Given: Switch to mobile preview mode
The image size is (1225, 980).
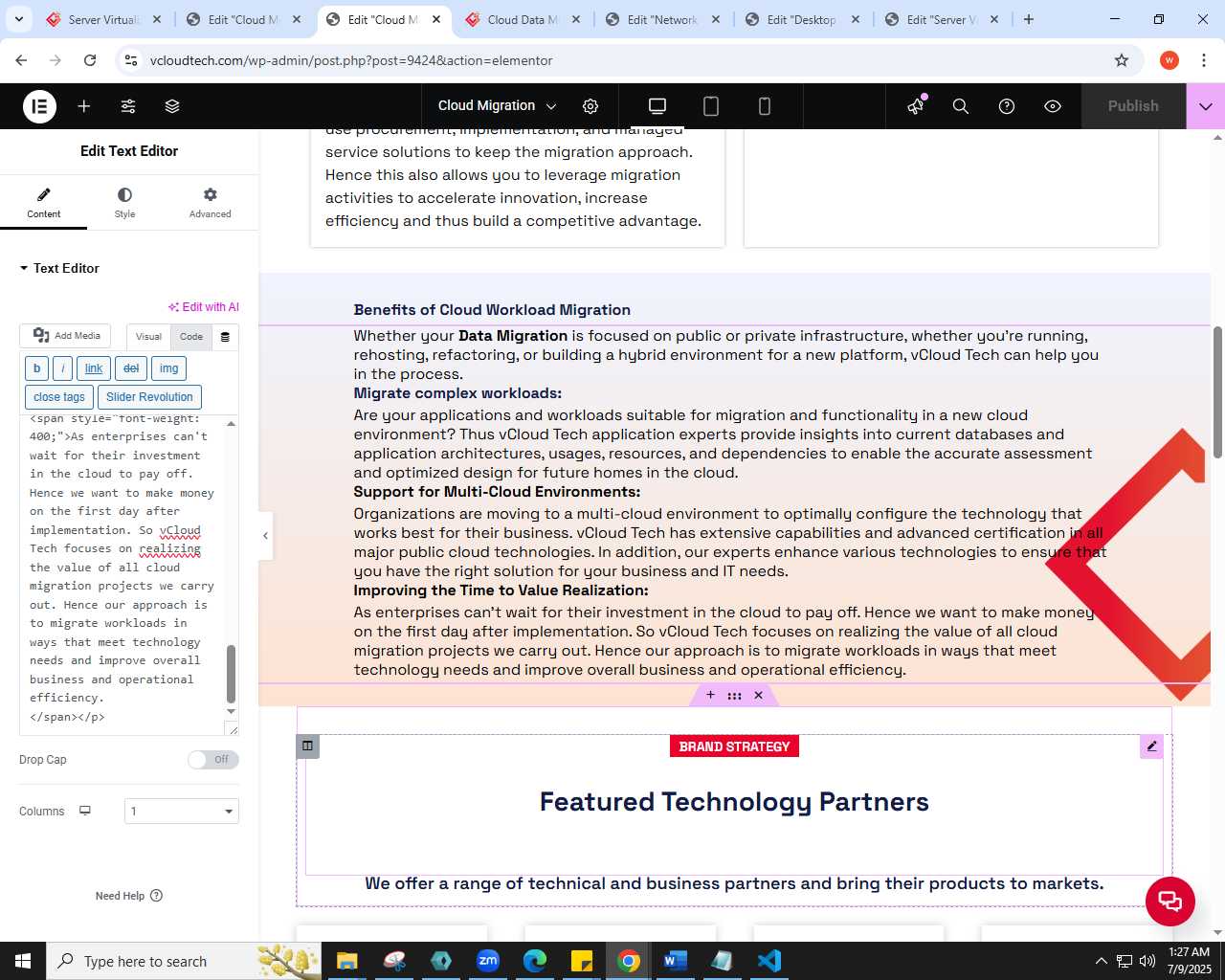Looking at the screenshot, I should [765, 106].
